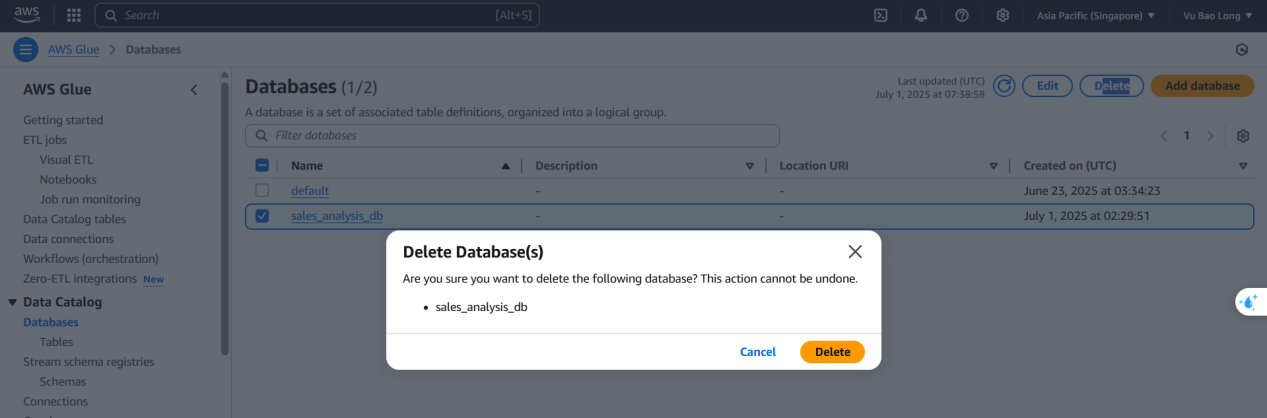Sort by Description column arrow

749,166
